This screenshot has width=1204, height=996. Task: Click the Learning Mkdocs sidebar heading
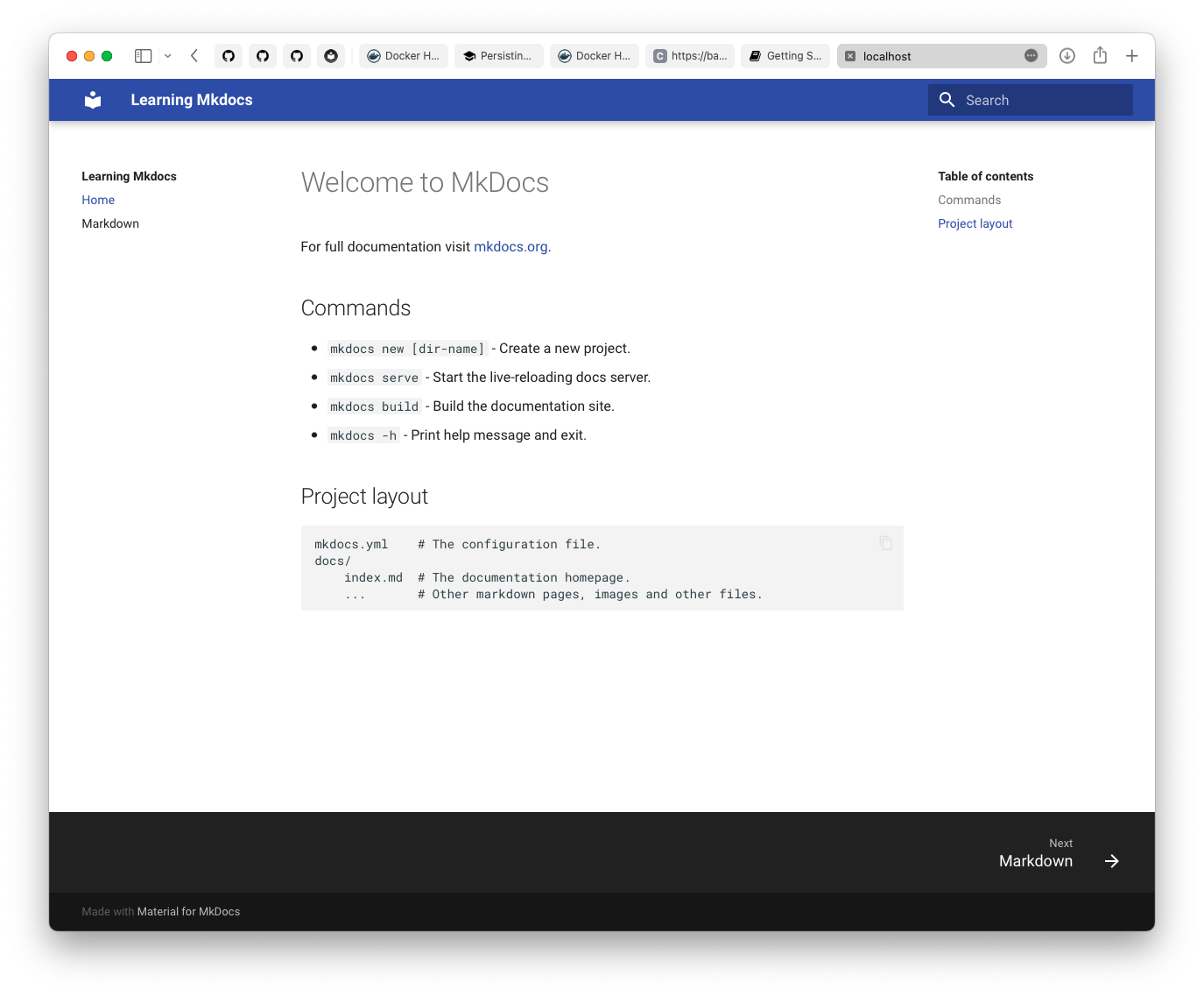click(x=129, y=176)
